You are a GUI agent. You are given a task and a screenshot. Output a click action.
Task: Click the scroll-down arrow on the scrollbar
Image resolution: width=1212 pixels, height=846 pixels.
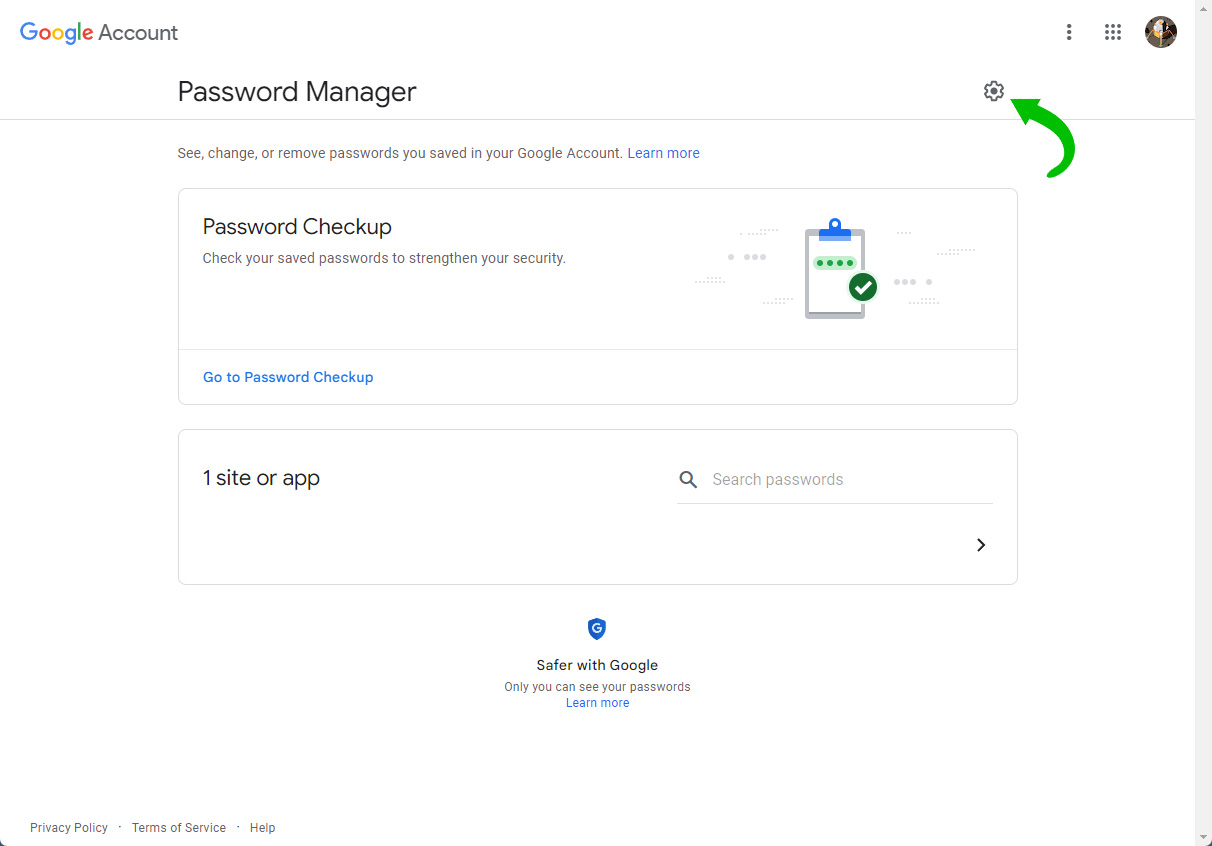tap(1204, 838)
